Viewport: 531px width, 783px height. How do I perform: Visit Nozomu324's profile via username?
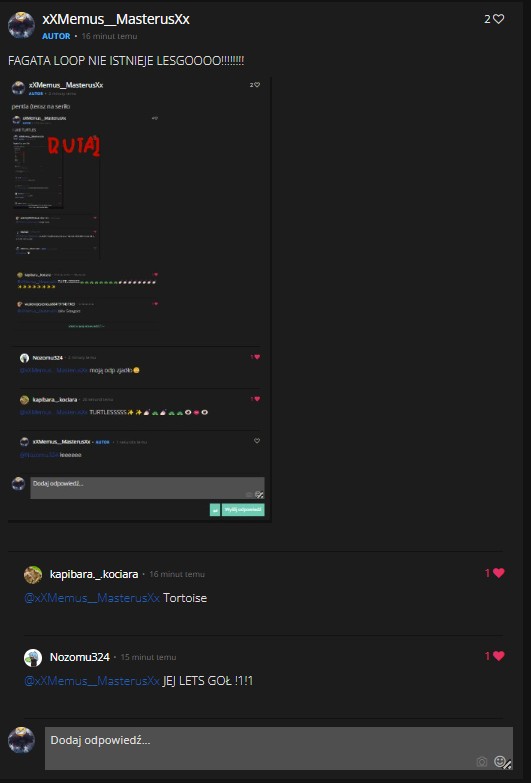tap(79, 657)
